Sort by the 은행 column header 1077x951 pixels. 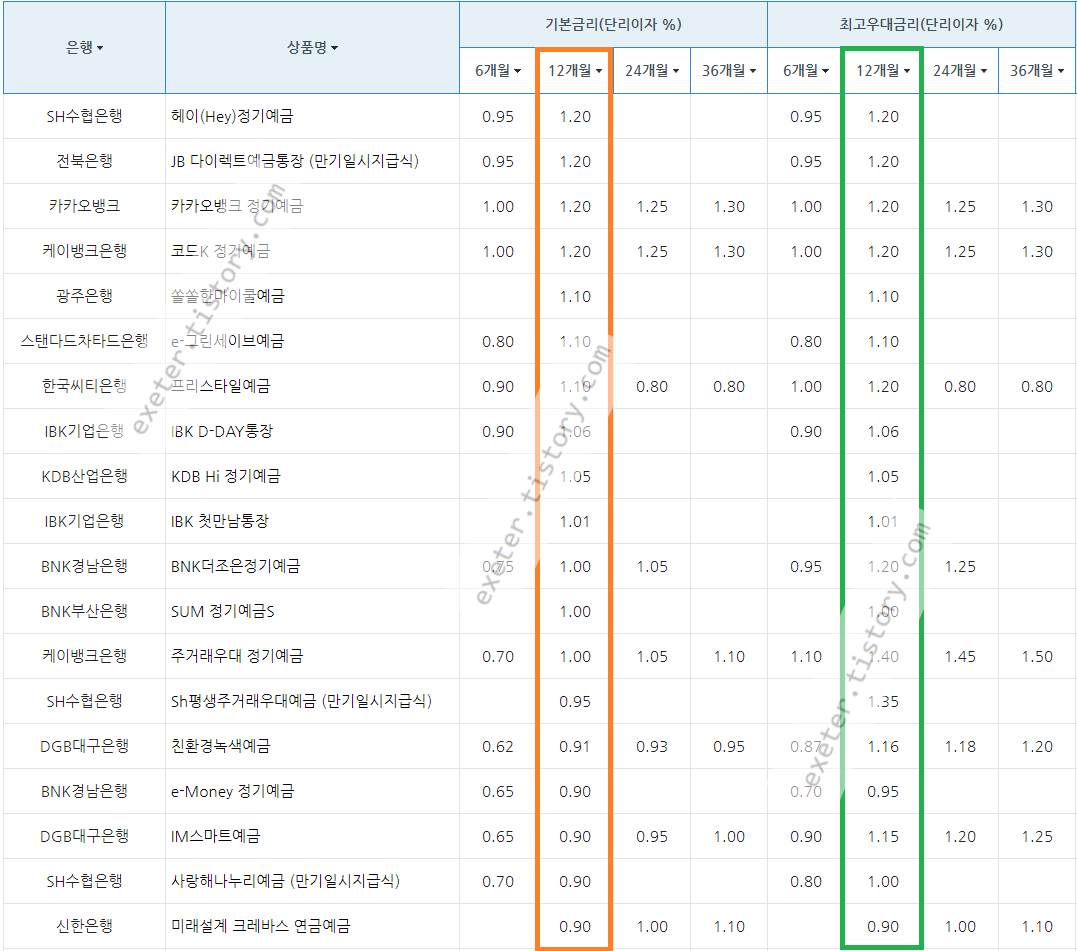[84, 47]
